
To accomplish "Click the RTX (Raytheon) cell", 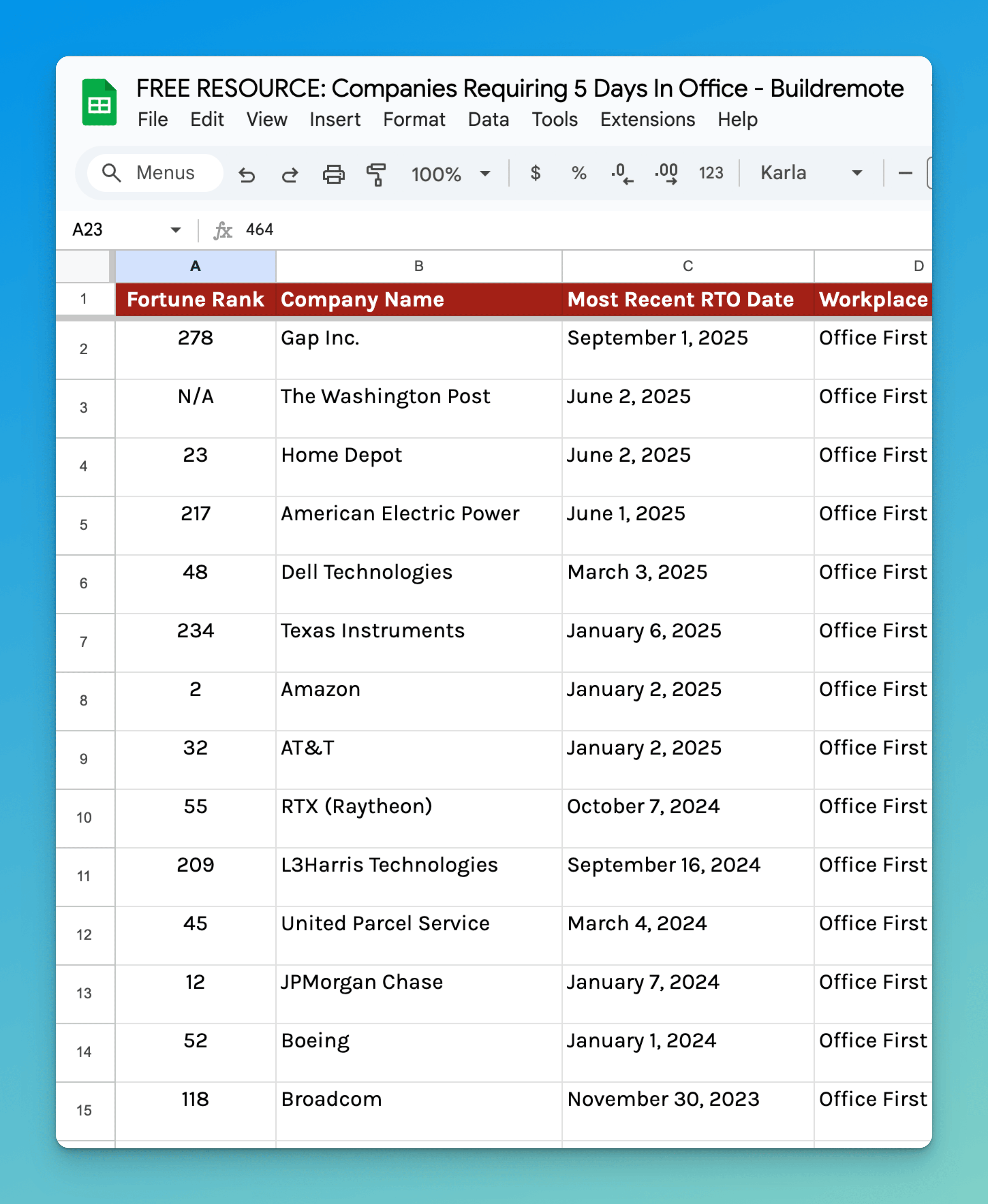I will tap(419, 818).
